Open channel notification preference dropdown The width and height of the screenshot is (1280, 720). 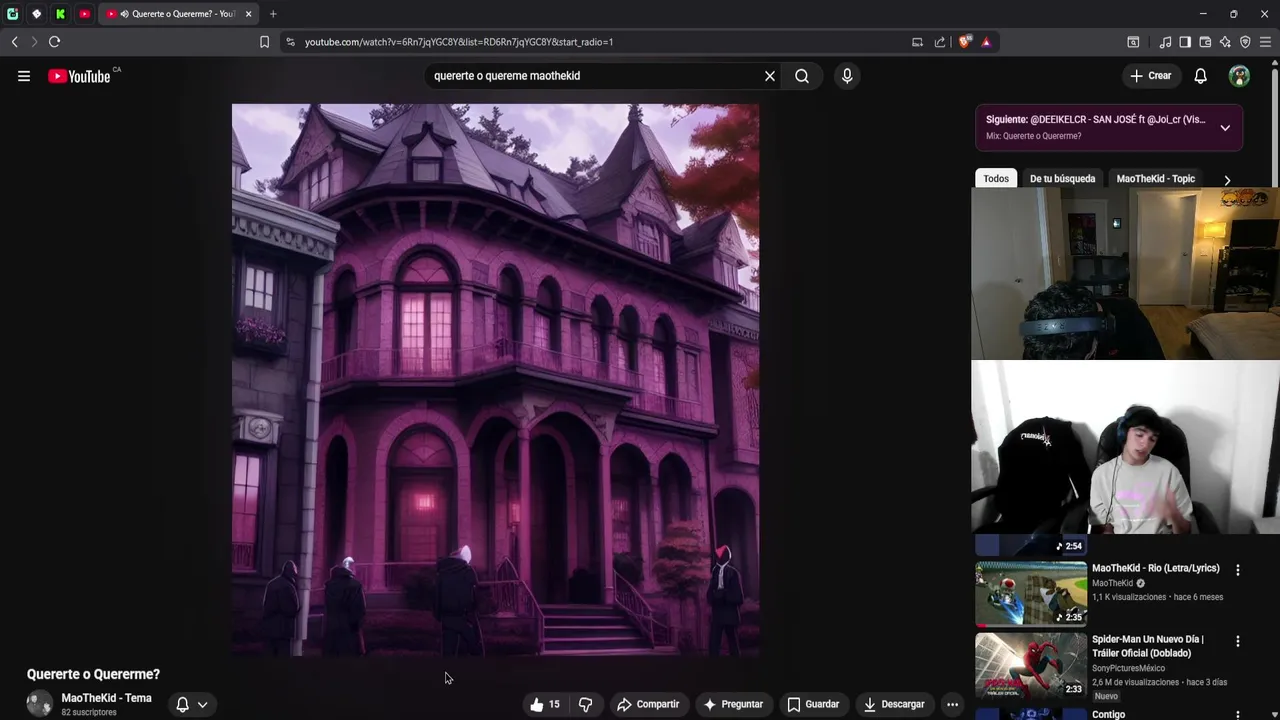(192, 704)
